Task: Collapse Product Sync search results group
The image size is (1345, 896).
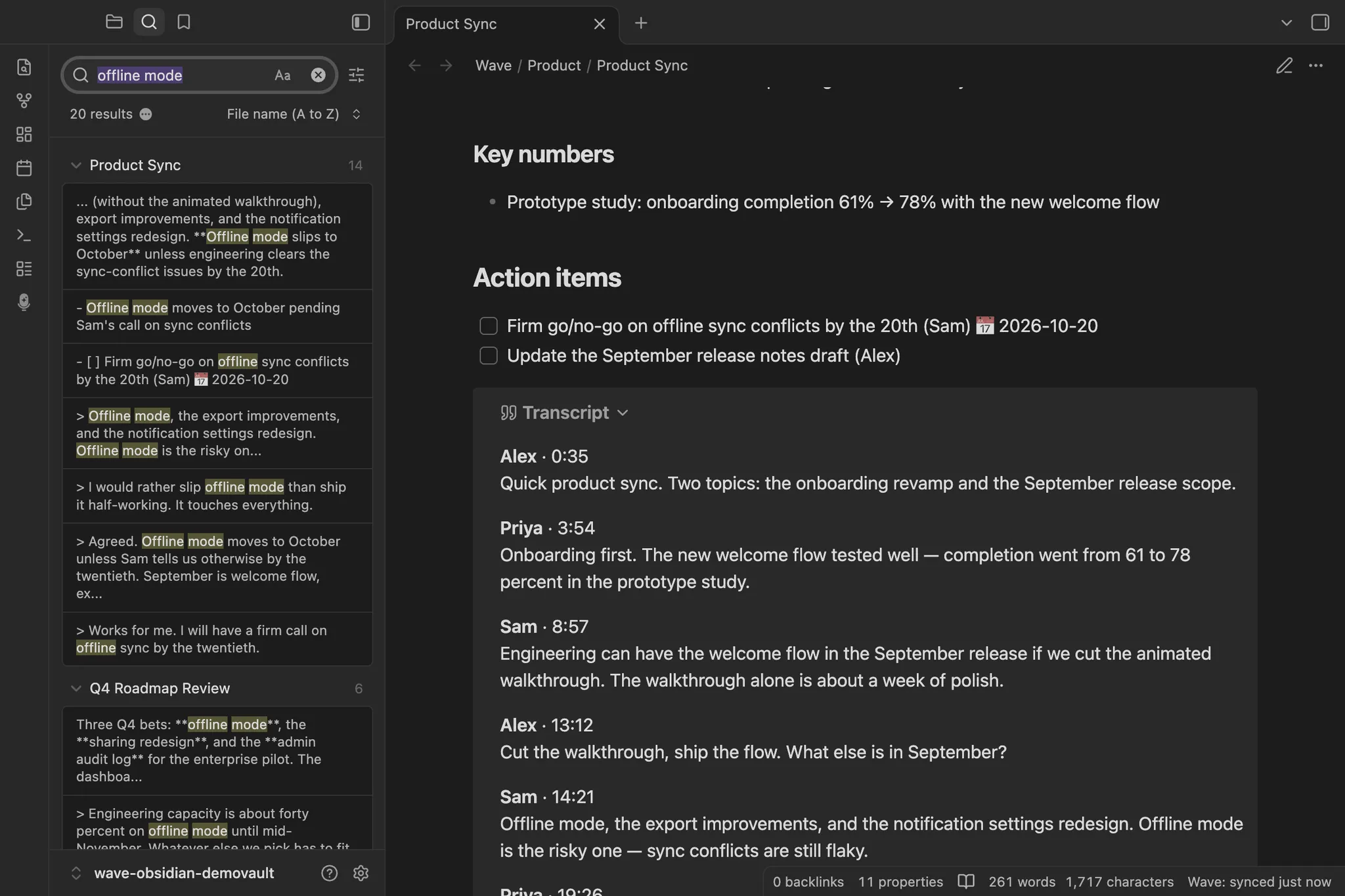Action: tap(76, 165)
